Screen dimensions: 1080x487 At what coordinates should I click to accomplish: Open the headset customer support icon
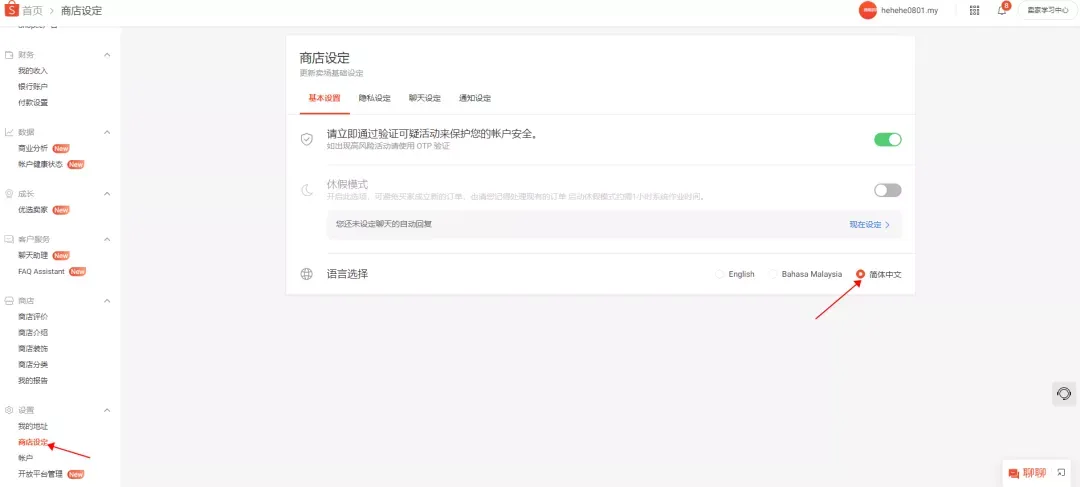tap(1064, 393)
